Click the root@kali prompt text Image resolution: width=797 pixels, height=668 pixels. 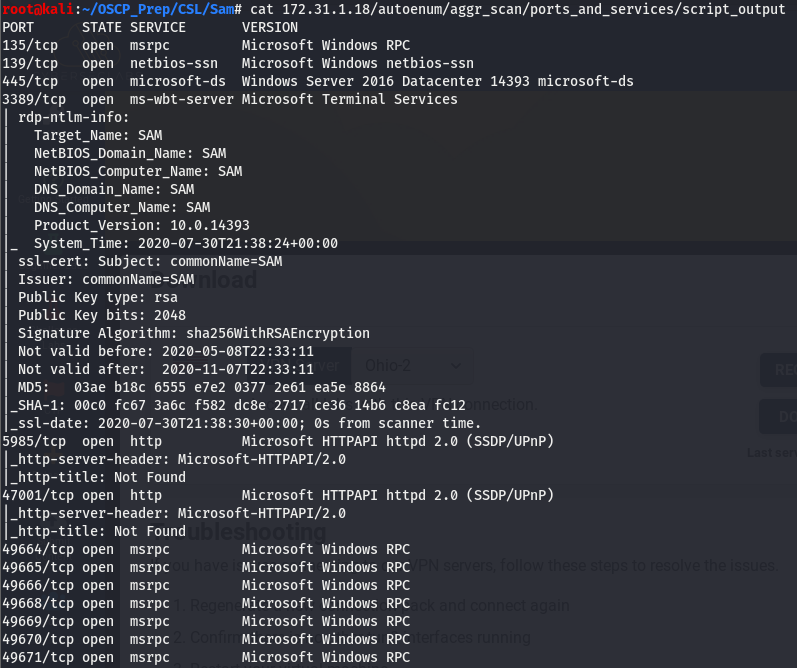point(38,9)
